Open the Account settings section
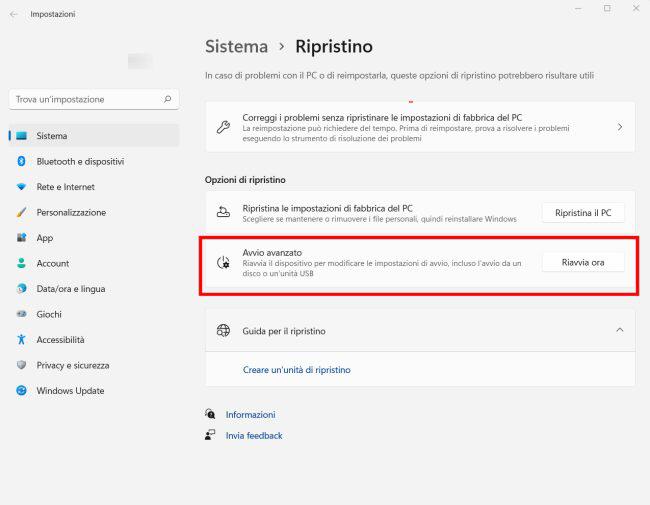The image size is (650, 505). 52,263
